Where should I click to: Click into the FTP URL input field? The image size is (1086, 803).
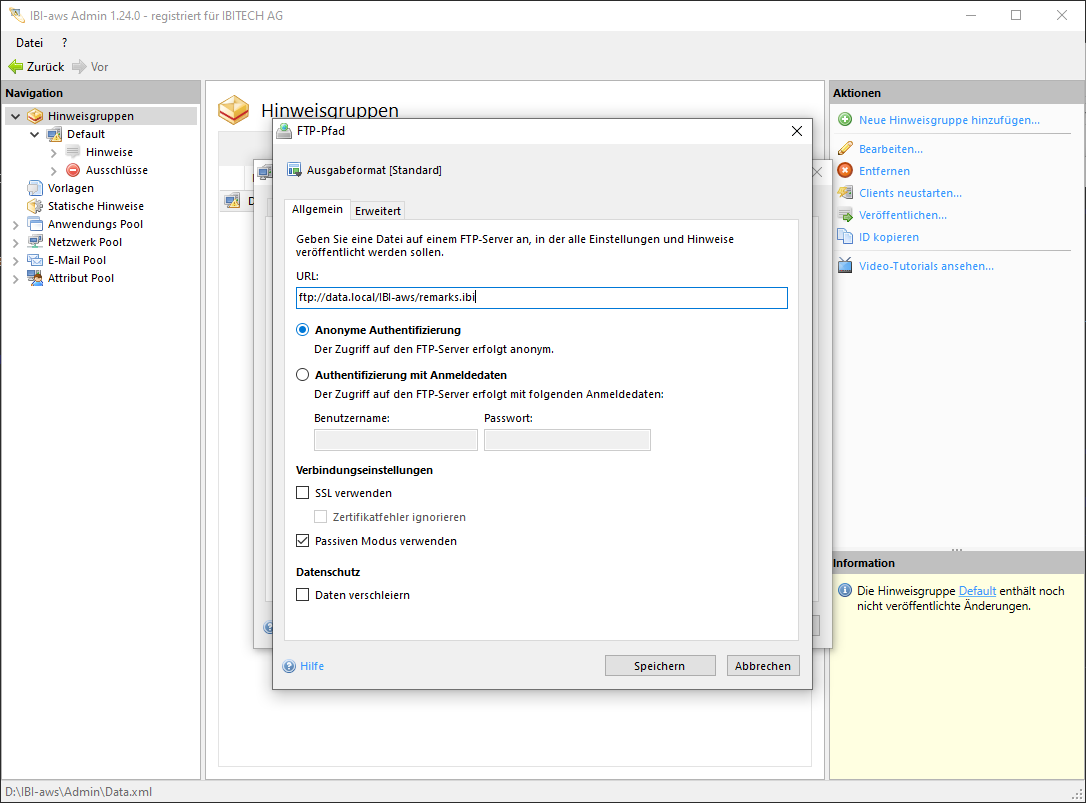pos(541,298)
